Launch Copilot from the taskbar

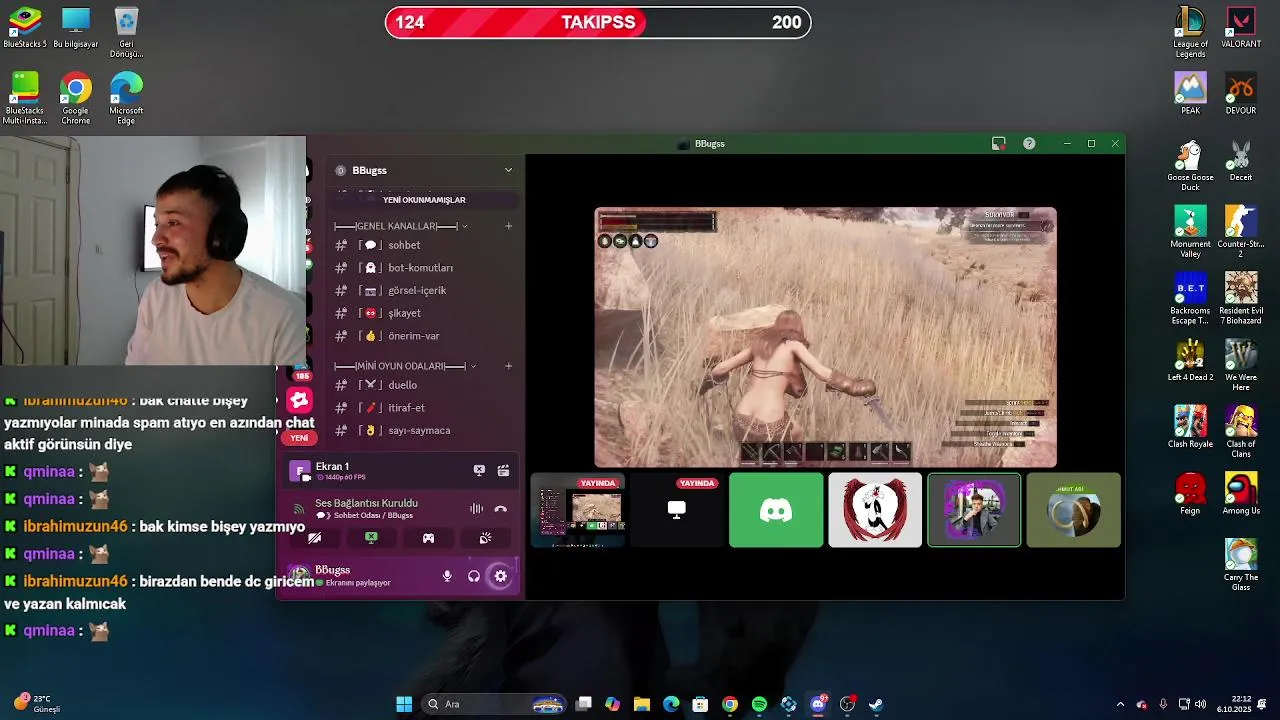(613, 704)
